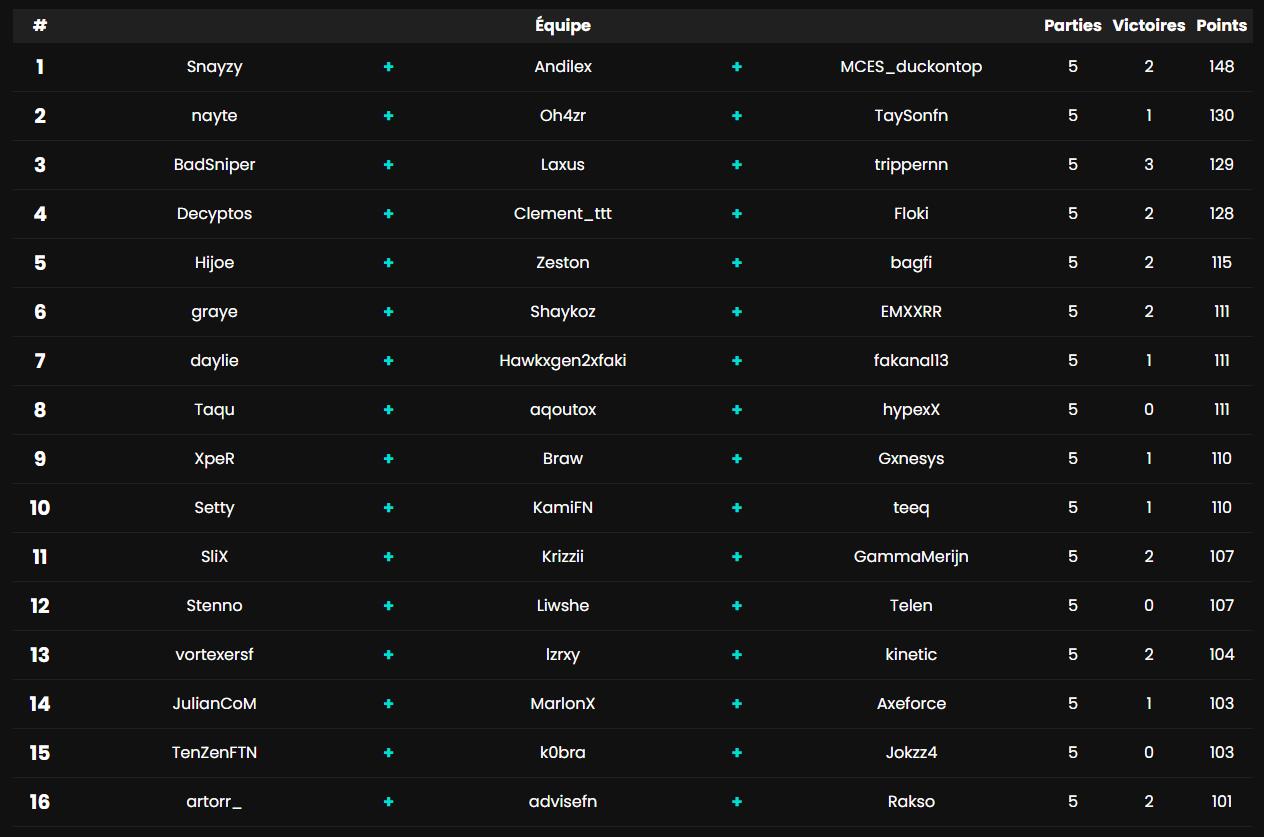
Task: Open the Victoires column sorting
Action: [x=1148, y=25]
